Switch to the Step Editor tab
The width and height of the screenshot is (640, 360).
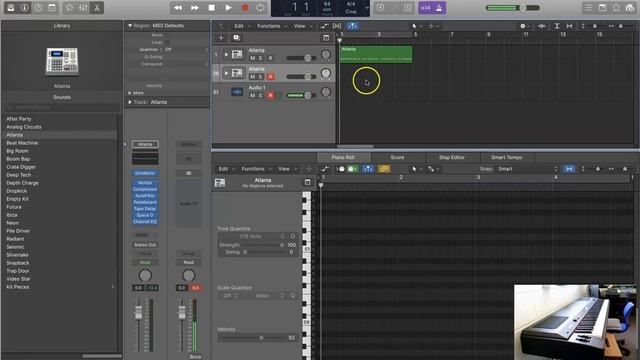click(452, 158)
